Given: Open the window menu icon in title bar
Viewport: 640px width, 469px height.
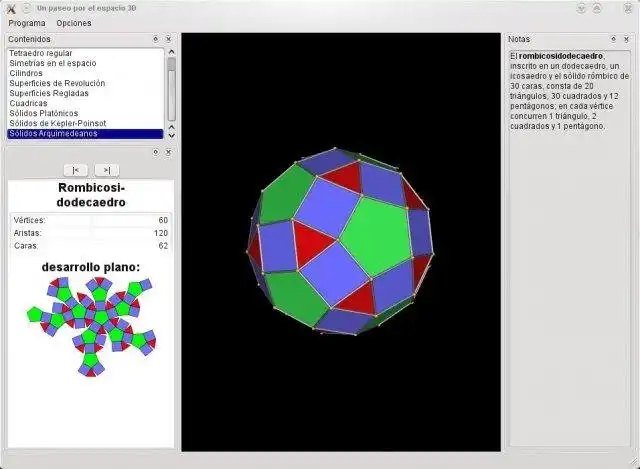Looking at the screenshot, I should point(11,8).
